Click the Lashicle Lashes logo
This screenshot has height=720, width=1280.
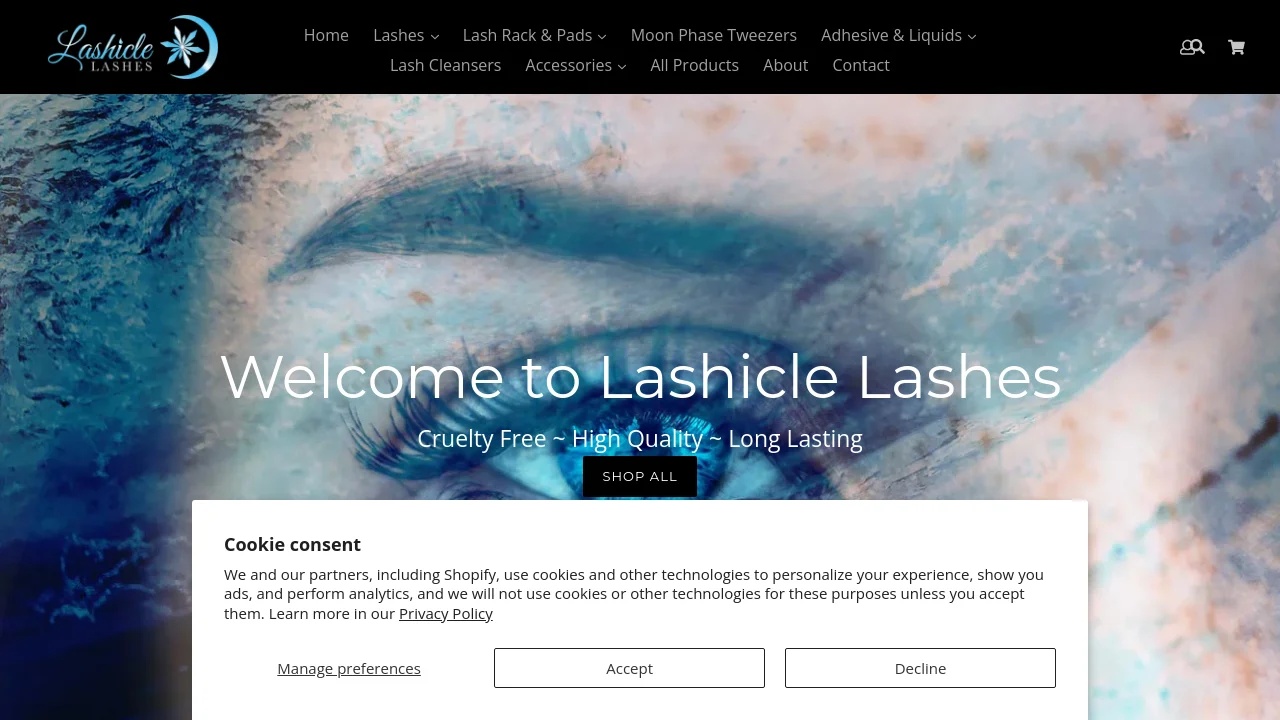click(133, 47)
